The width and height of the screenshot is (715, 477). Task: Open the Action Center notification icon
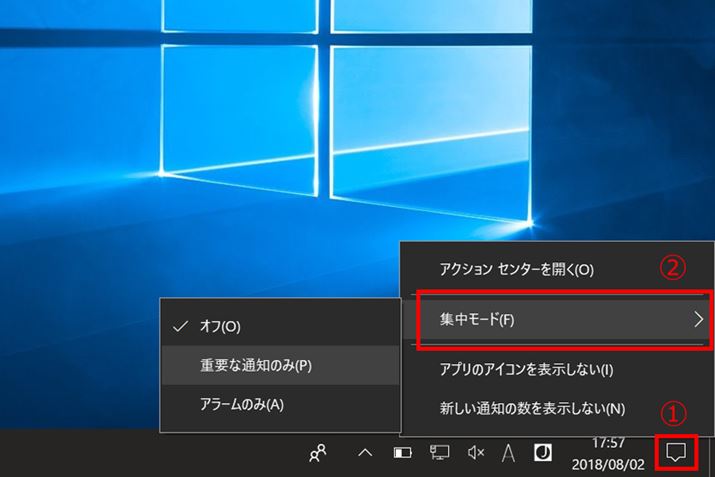click(676, 452)
